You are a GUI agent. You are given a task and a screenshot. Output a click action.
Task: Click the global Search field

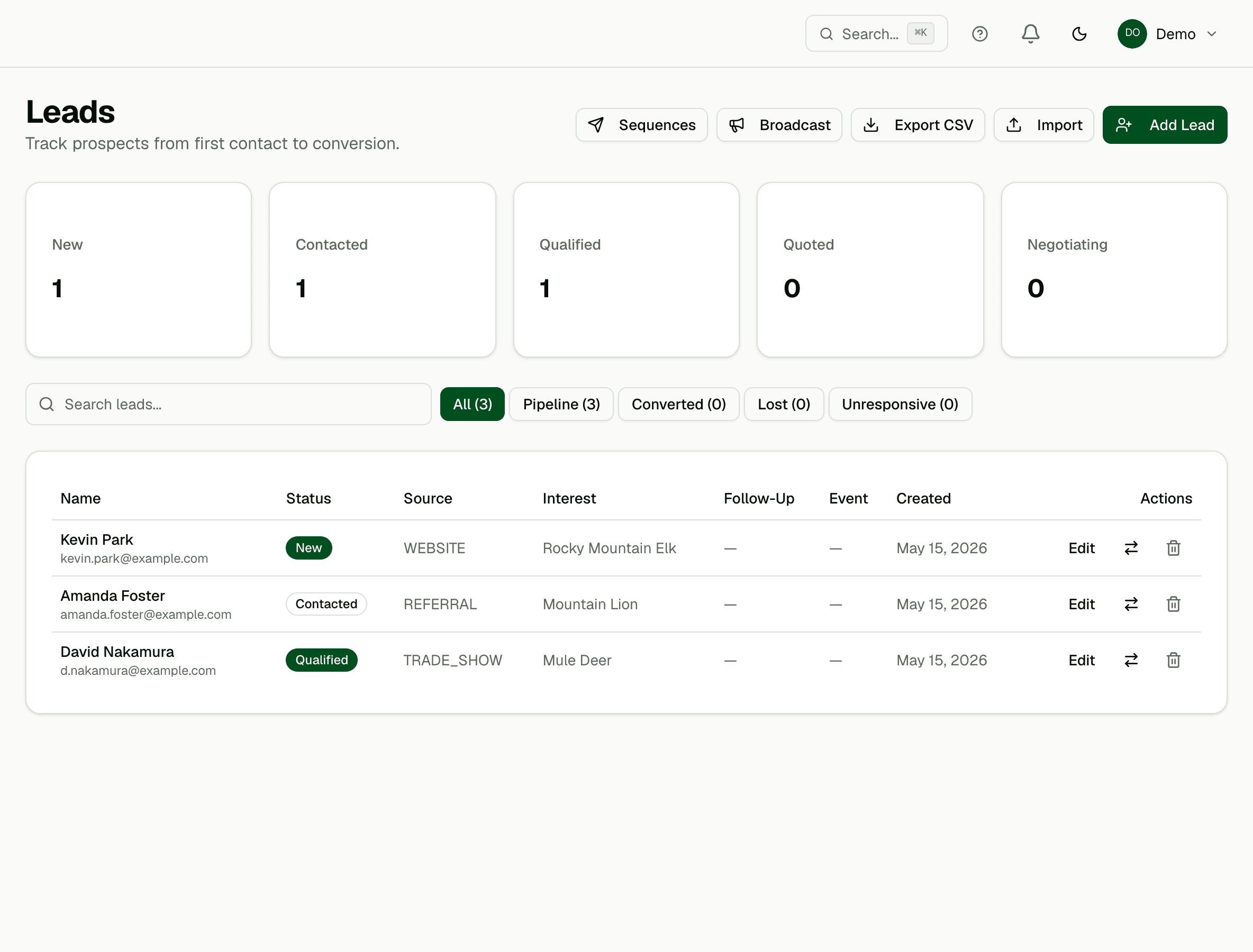[876, 33]
